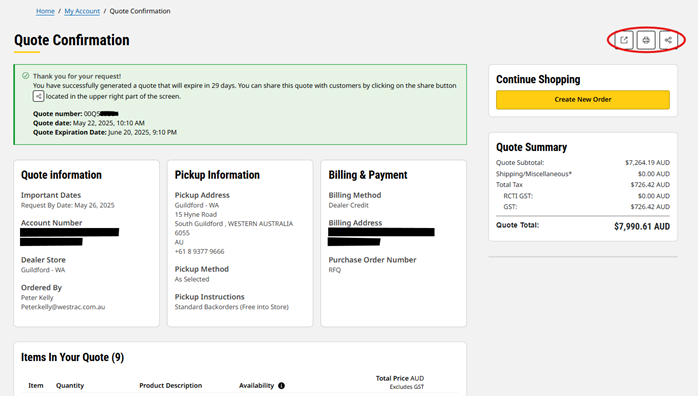
Task: Click the Total Price AUD column header
Action: (400, 378)
